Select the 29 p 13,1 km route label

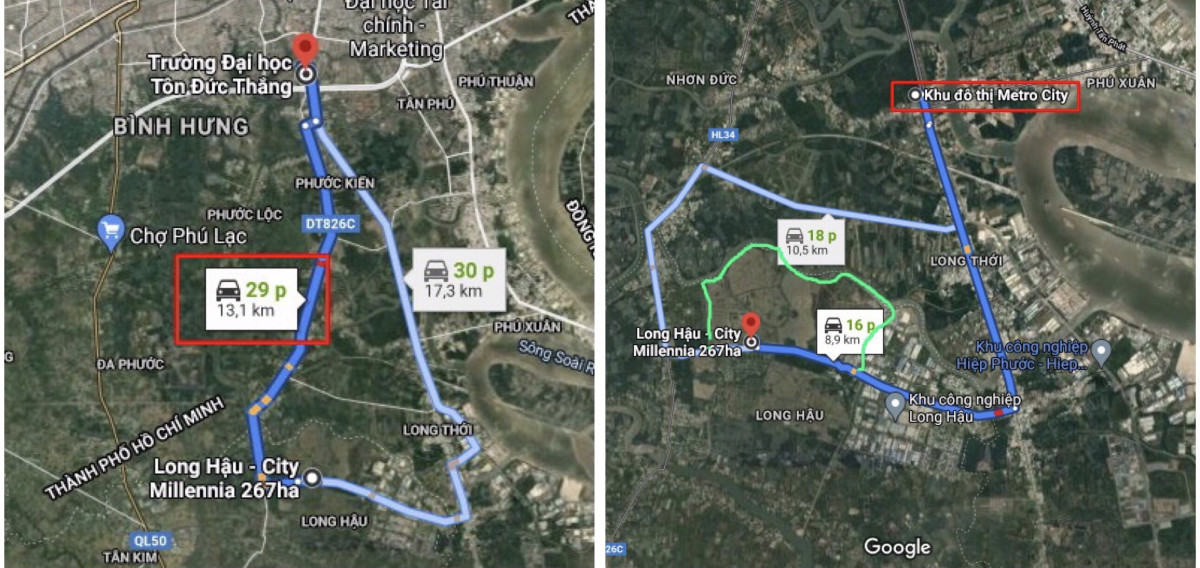pos(254,297)
